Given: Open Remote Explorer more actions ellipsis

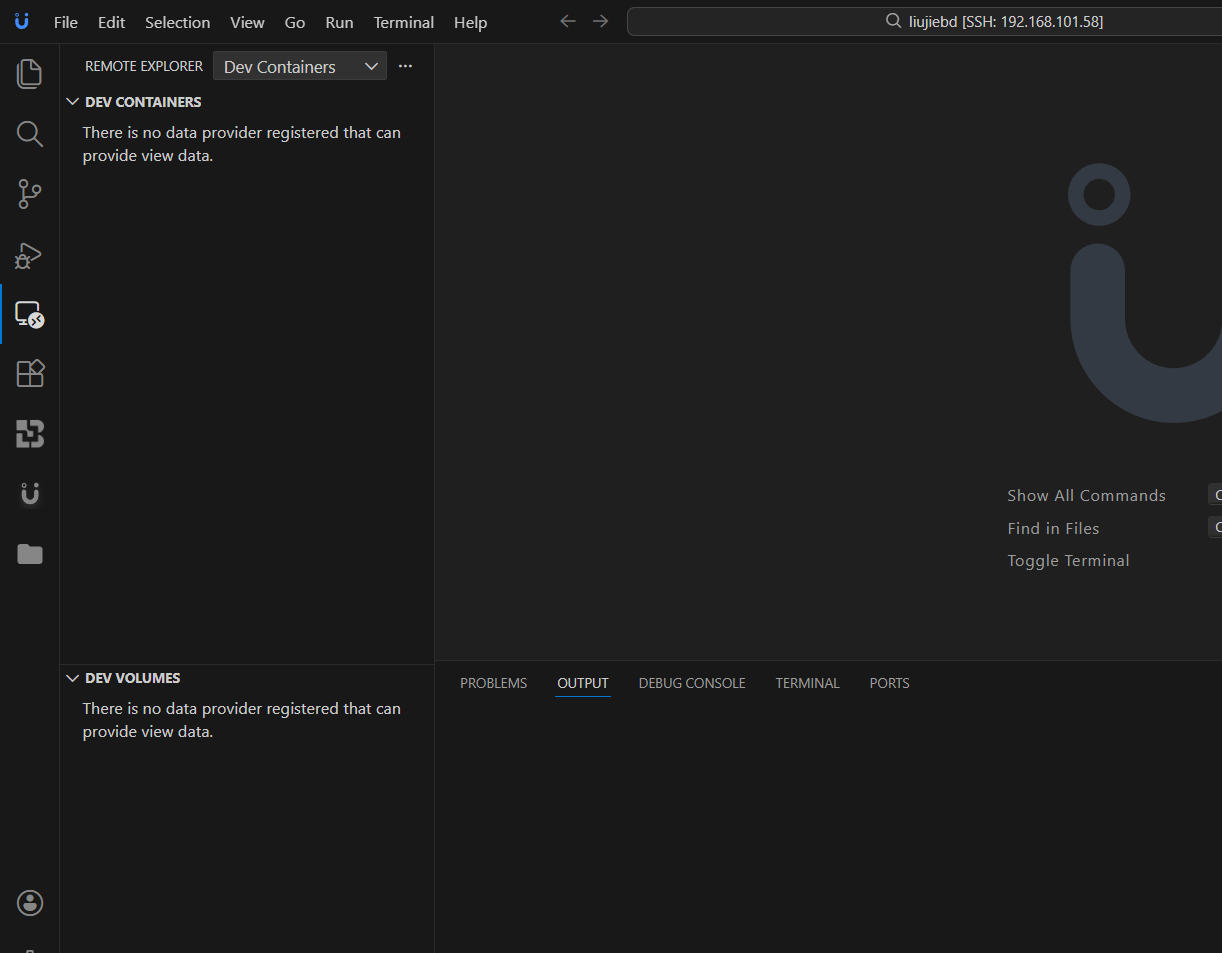Looking at the screenshot, I should [x=405, y=66].
